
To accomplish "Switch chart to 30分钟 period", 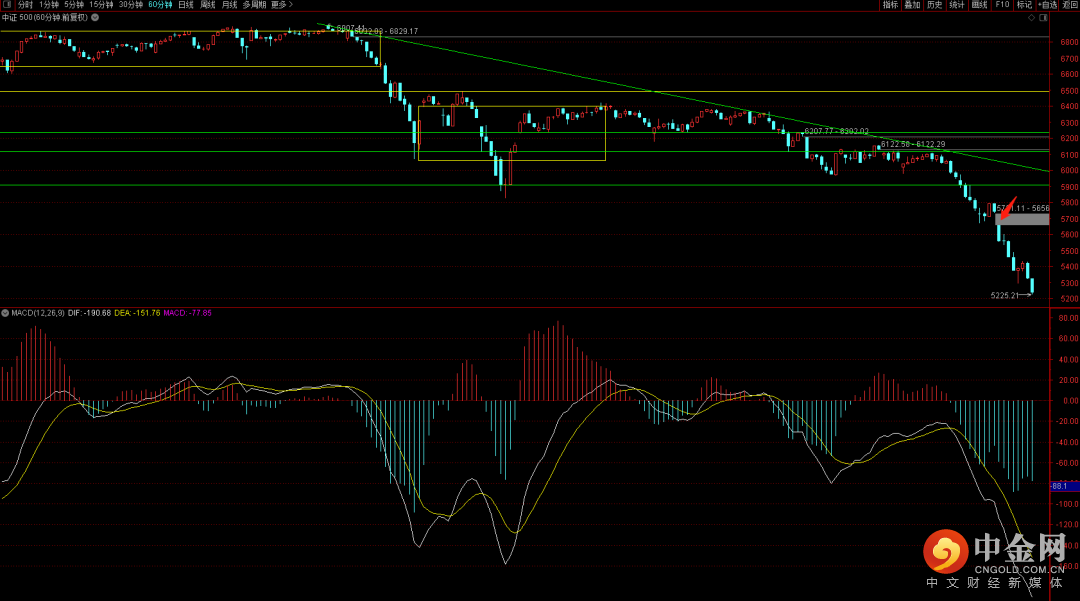I will 131,5.
